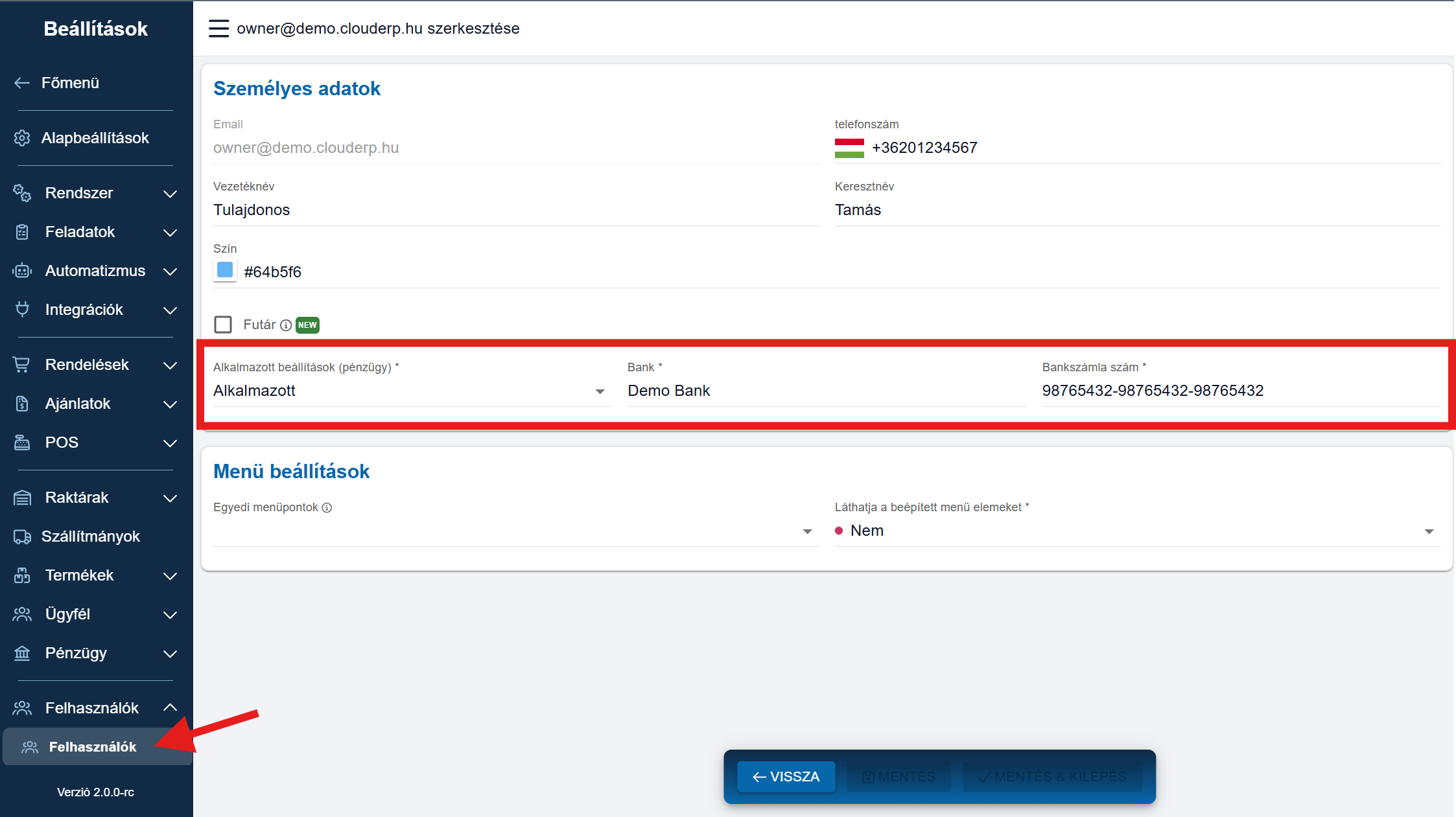Open the blue Szín color swatch
The image size is (1456, 817).
coord(225,270)
